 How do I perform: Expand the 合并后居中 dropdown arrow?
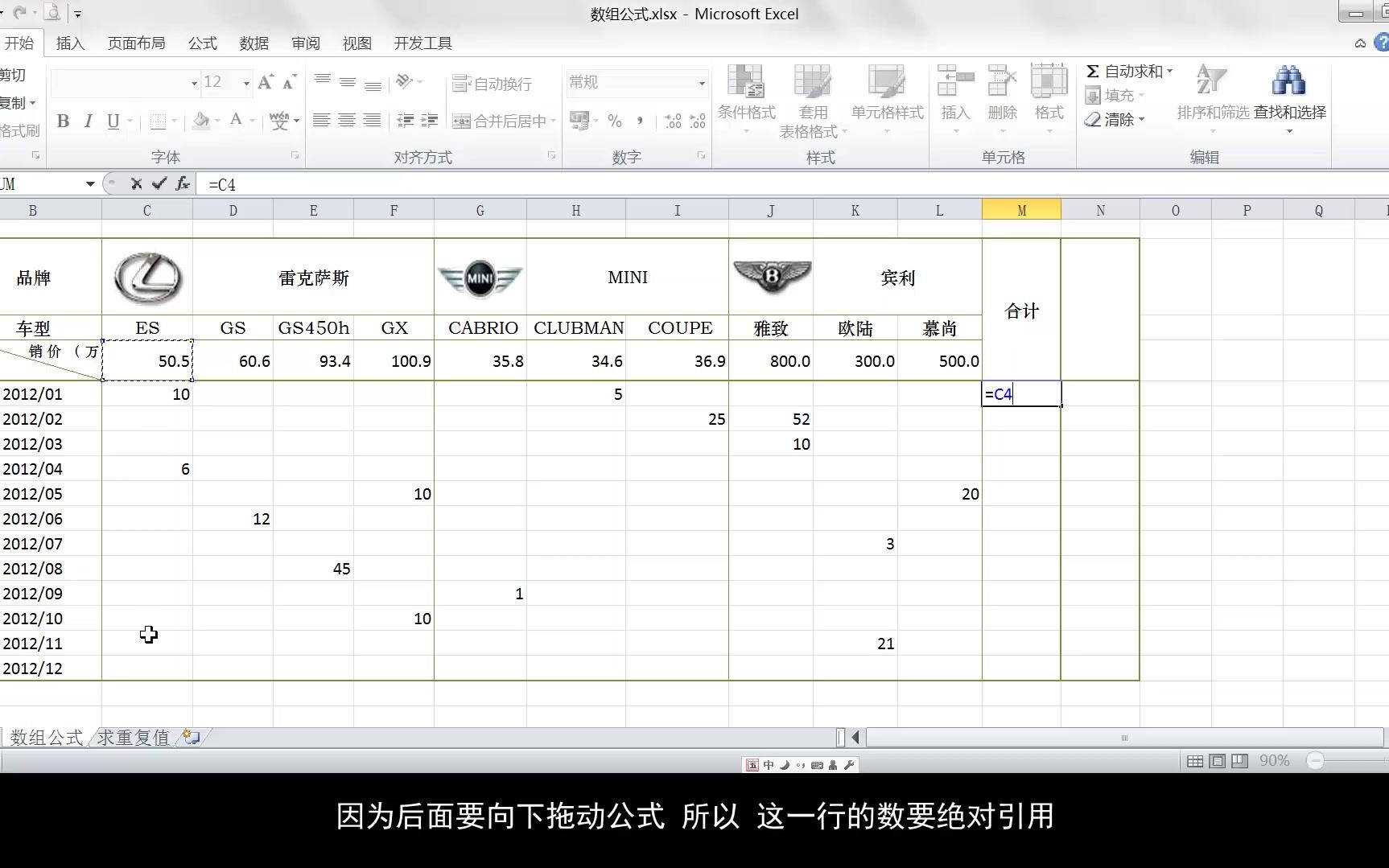(x=553, y=121)
